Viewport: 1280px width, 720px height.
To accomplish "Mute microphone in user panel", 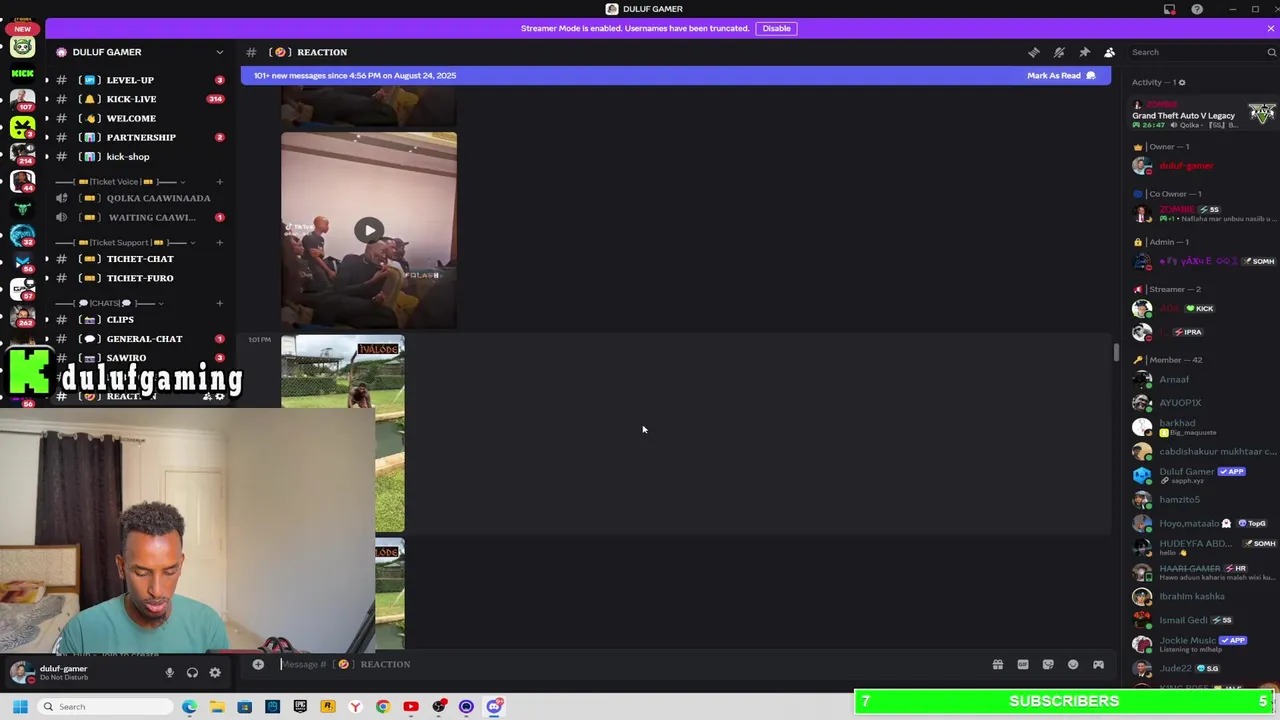I will click(x=169, y=673).
